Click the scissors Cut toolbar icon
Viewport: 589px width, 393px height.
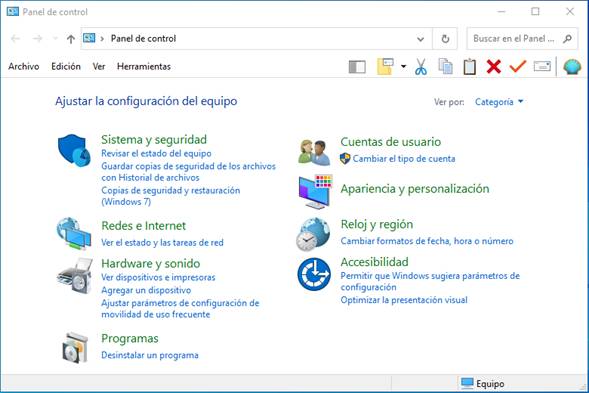point(421,67)
